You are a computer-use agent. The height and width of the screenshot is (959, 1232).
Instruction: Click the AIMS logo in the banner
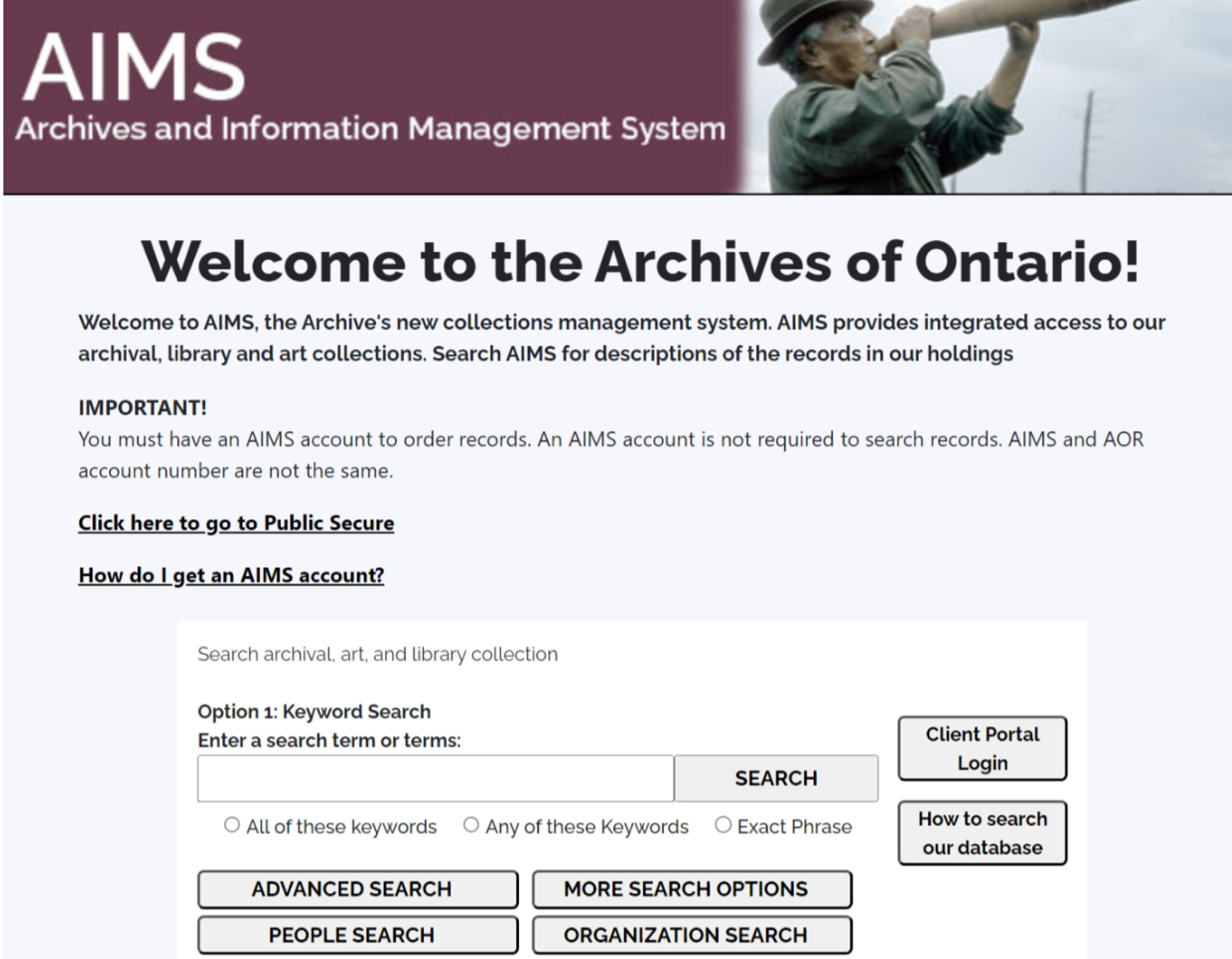pos(133,66)
